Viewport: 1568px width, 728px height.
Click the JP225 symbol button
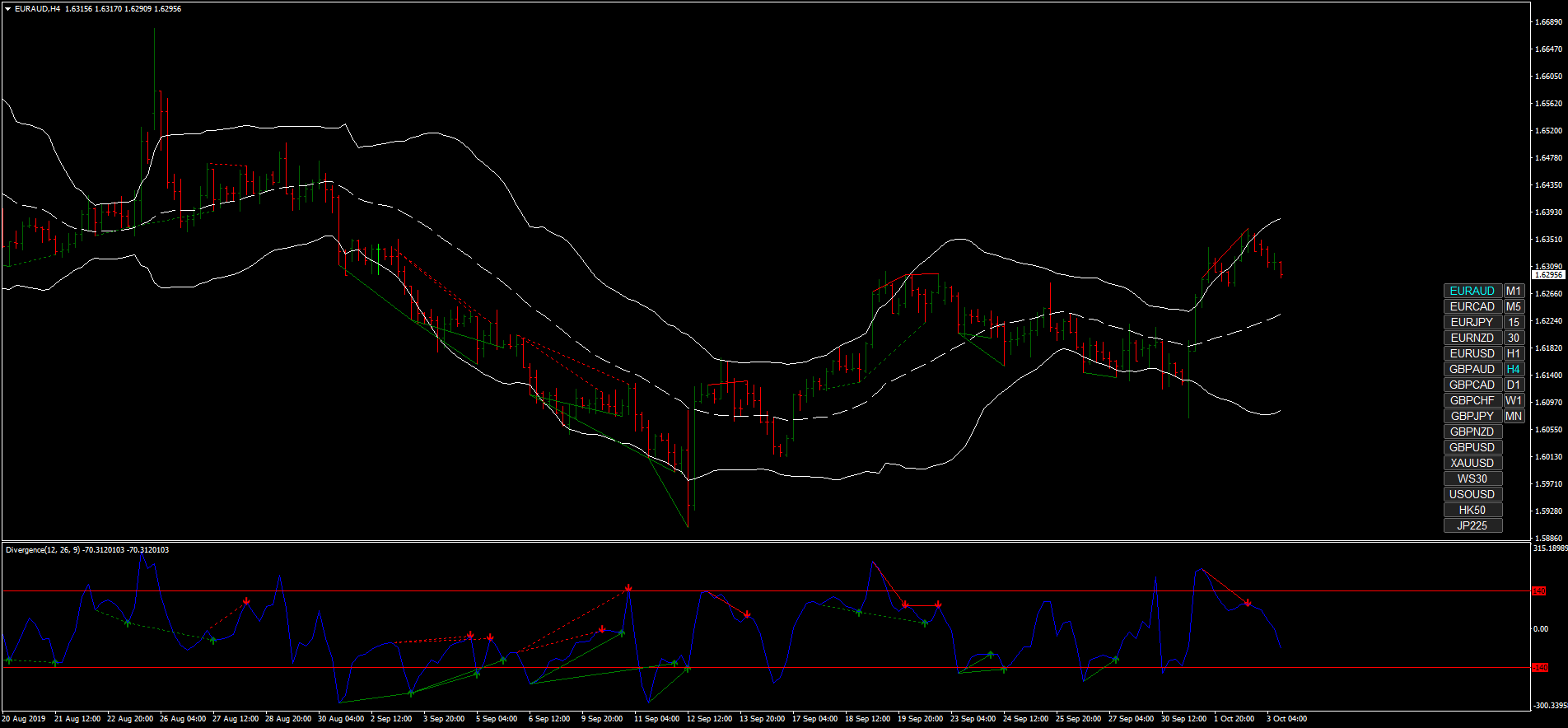tap(1472, 525)
